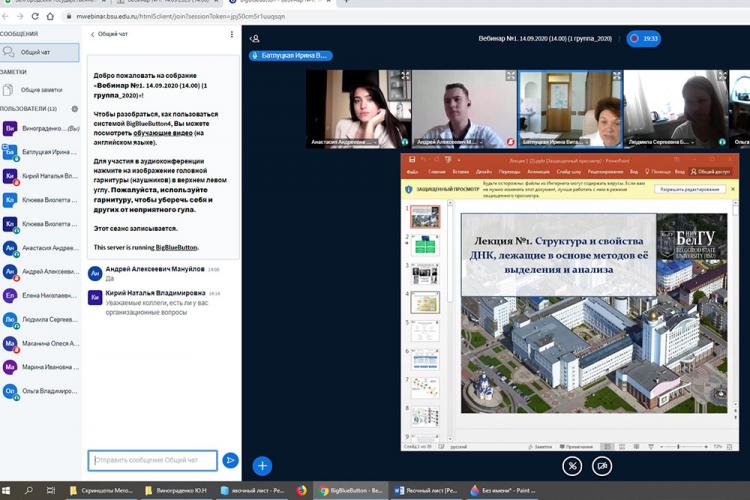Click the recording indicator showing 19:33

pyautogui.click(x=643, y=38)
